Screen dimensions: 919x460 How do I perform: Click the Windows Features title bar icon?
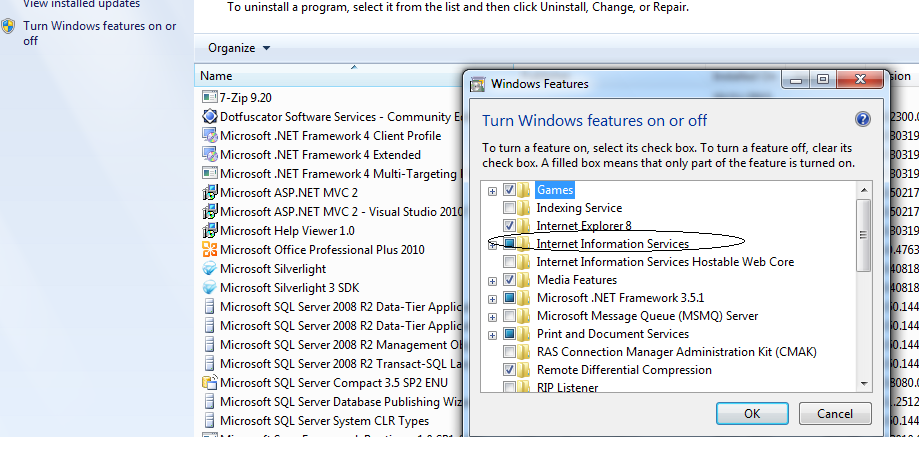(x=478, y=84)
